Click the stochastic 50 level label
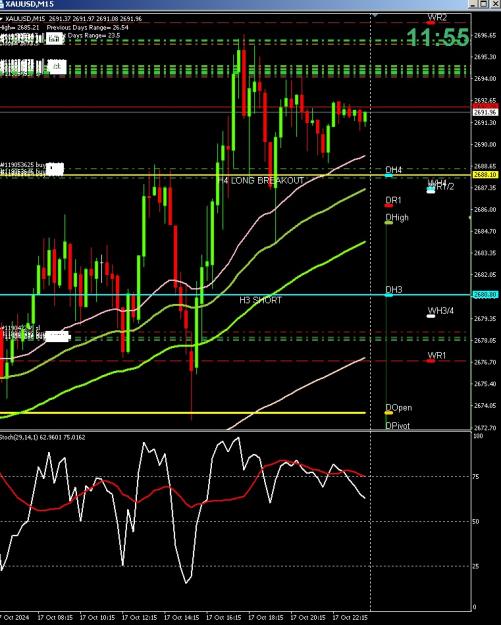Viewport: 501px width, 625px height. [x=475, y=521]
